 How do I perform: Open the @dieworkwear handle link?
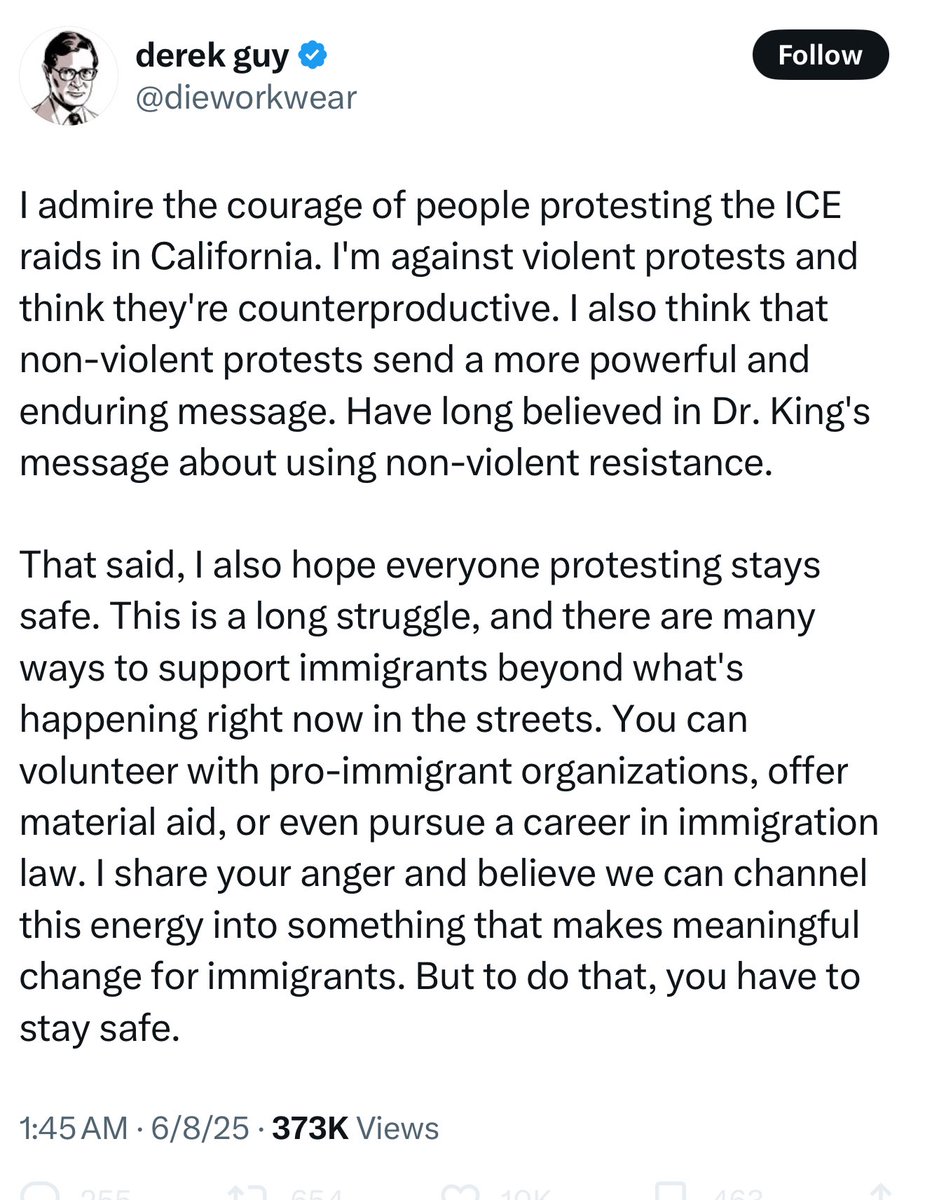pyautogui.click(x=245, y=97)
